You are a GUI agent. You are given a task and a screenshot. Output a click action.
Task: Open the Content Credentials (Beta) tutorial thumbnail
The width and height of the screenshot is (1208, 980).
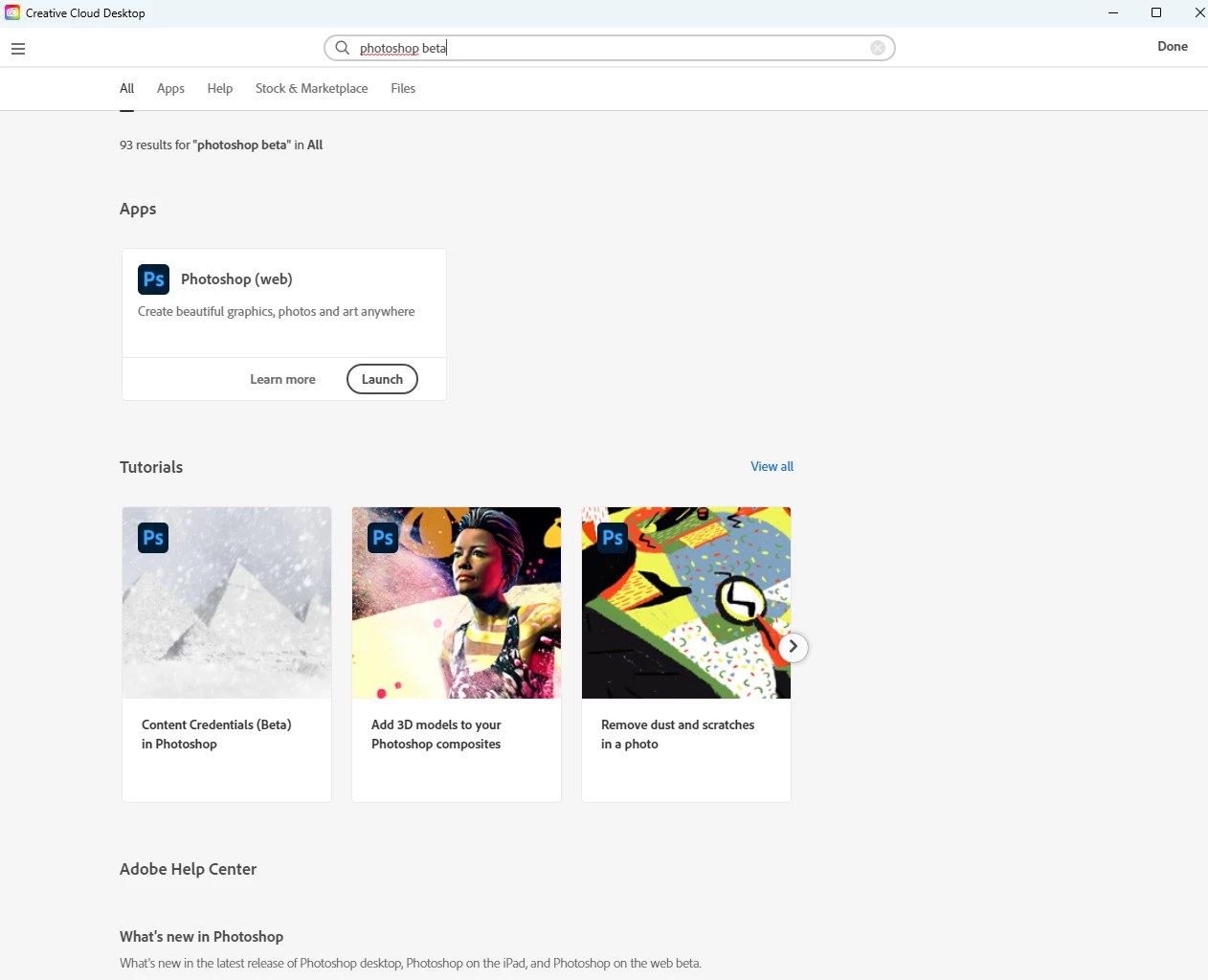click(x=227, y=603)
